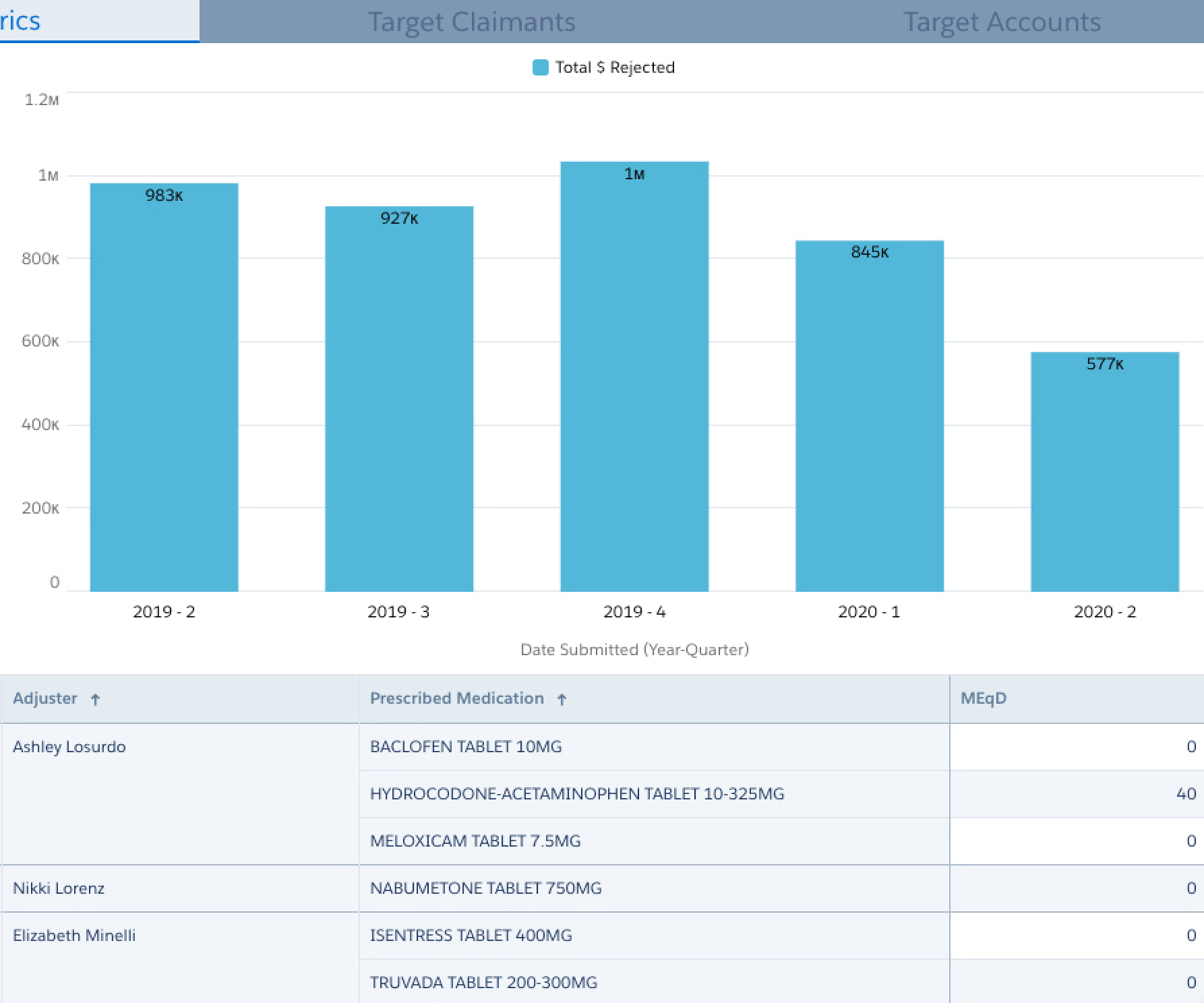Click the 577K bar for 2020 - 2

tap(1104, 472)
